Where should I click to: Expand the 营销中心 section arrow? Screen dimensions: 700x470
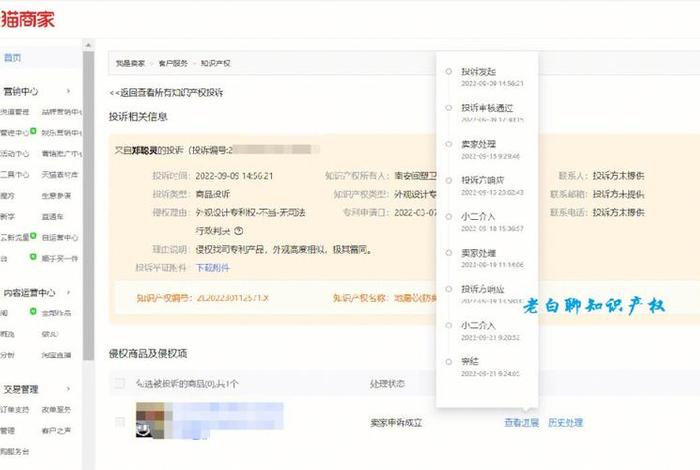[68, 91]
